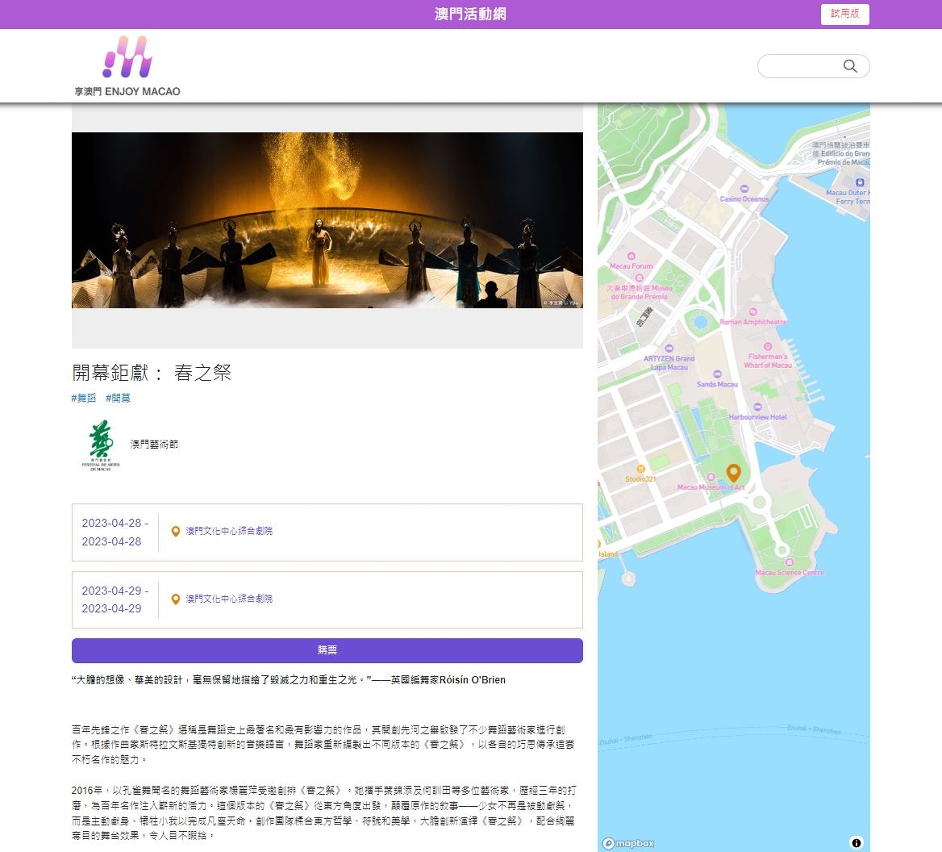Click Macao Science Centre map icon

790,561
